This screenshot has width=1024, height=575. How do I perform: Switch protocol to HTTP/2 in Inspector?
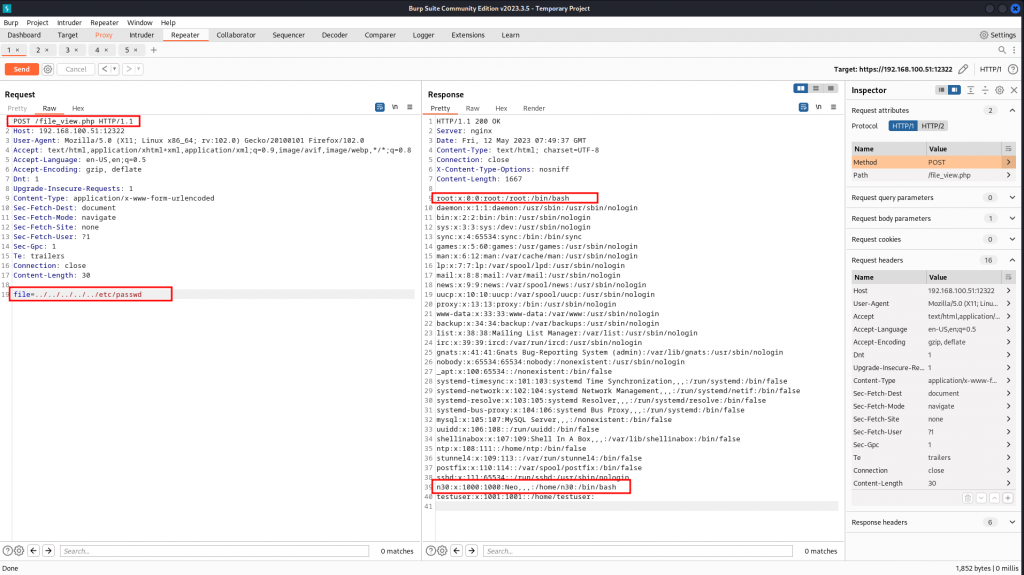(x=933, y=125)
